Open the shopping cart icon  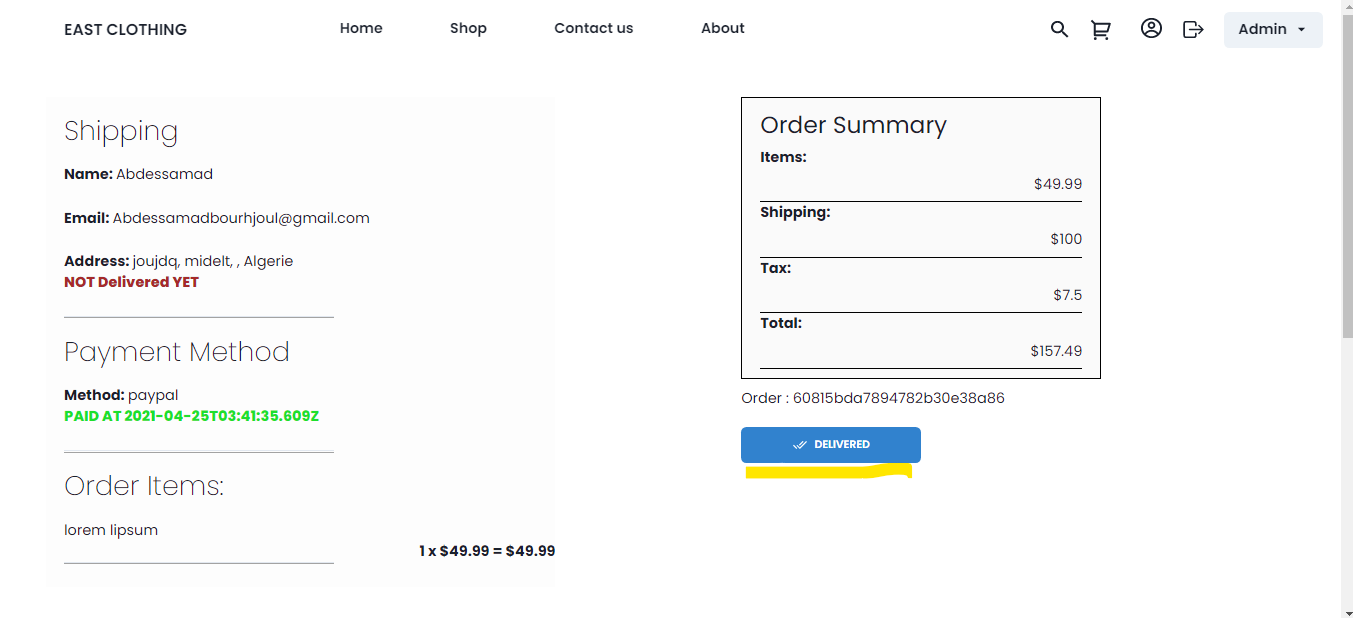click(x=1101, y=30)
